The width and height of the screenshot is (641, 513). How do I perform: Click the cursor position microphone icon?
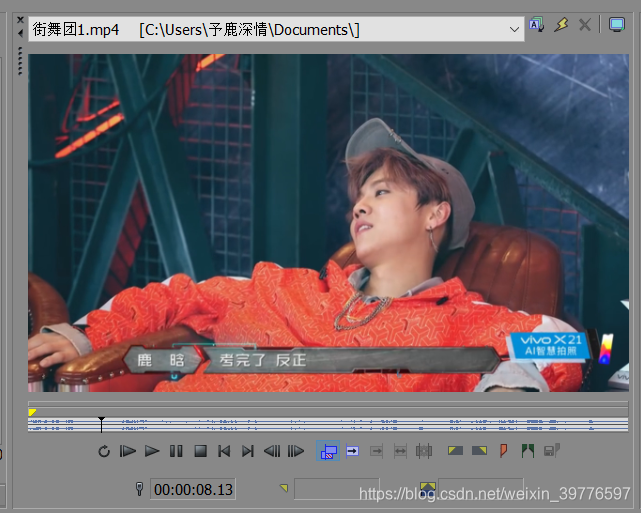click(x=139, y=488)
